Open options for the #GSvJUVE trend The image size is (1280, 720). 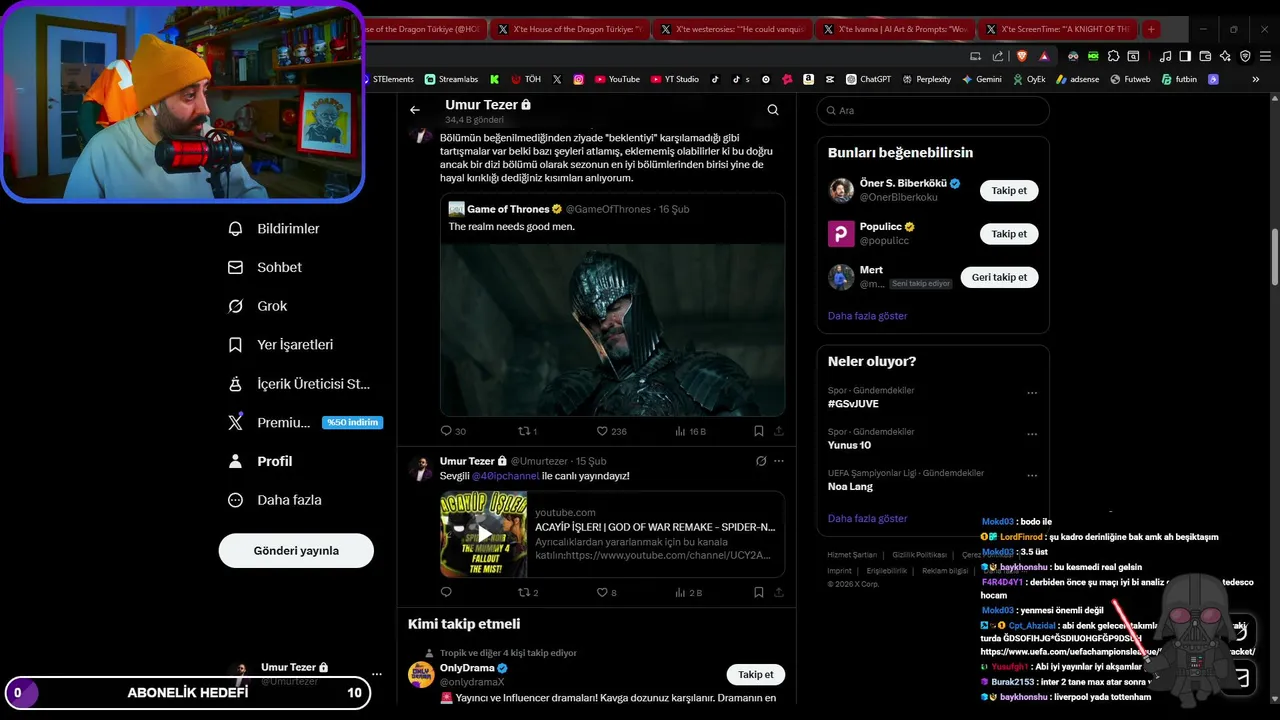[1032, 393]
